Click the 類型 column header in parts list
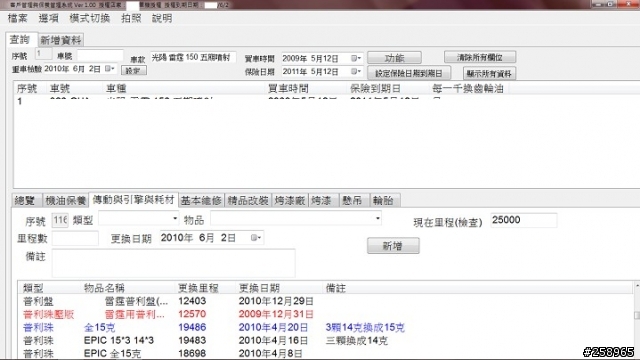This screenshot has width=640, height=360. click(50, 288)
